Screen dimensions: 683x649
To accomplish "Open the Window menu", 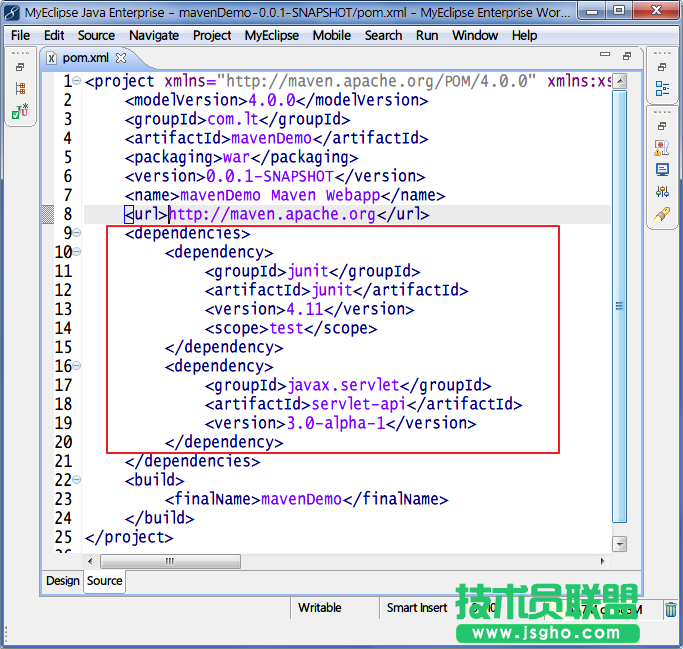I will [475, 35].
